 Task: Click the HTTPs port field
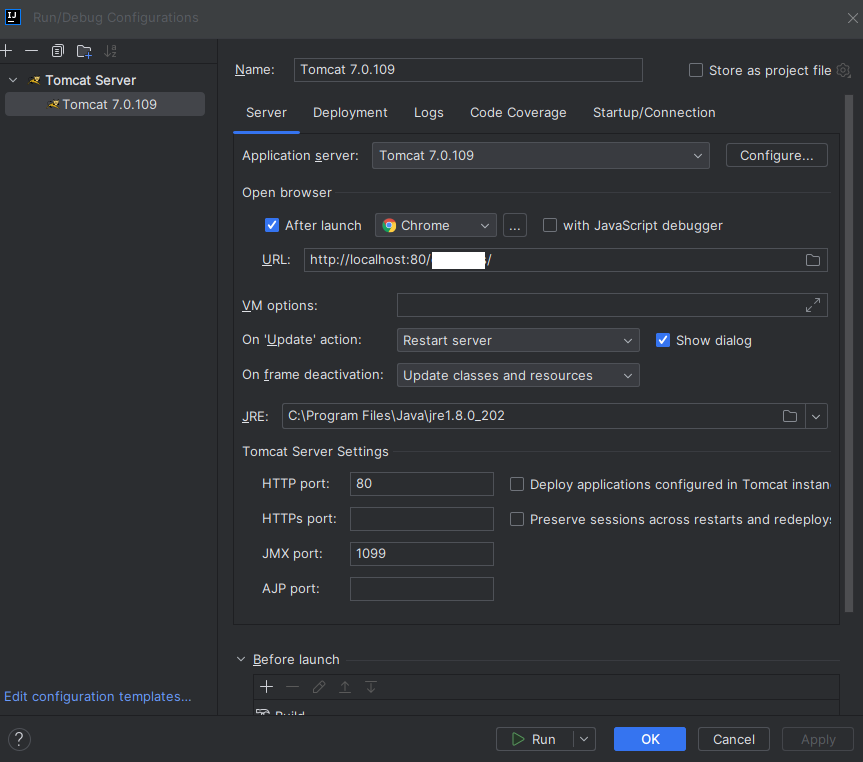coord(422,519)
